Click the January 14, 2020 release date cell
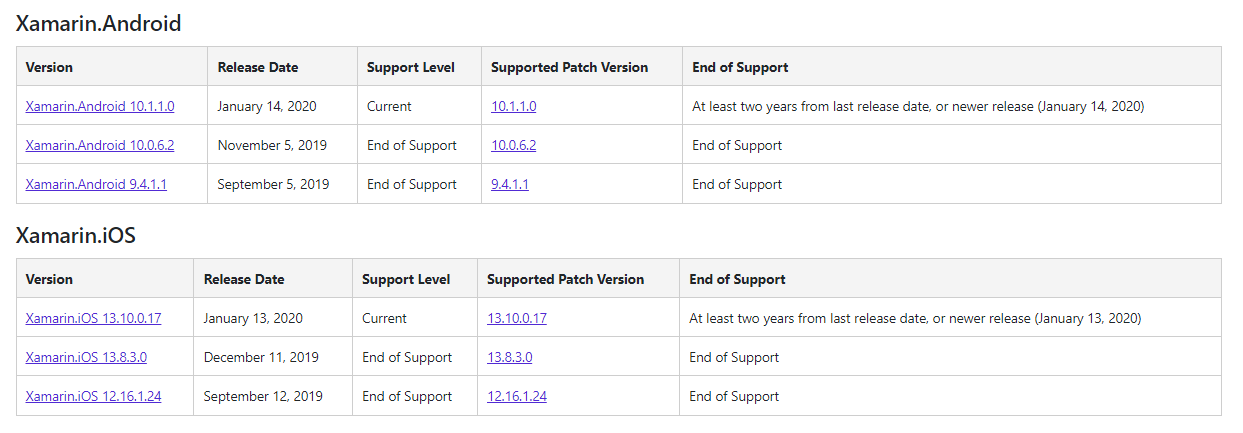 point(265,106)
